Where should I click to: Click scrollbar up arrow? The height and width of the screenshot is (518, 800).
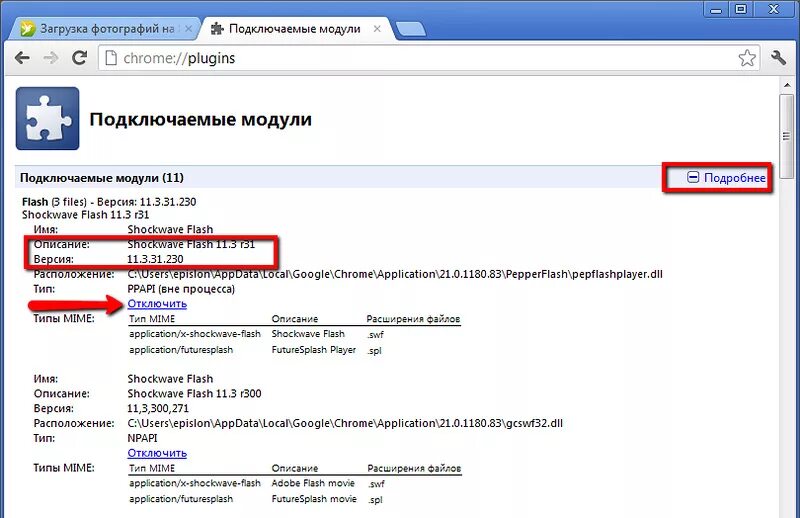787,85
